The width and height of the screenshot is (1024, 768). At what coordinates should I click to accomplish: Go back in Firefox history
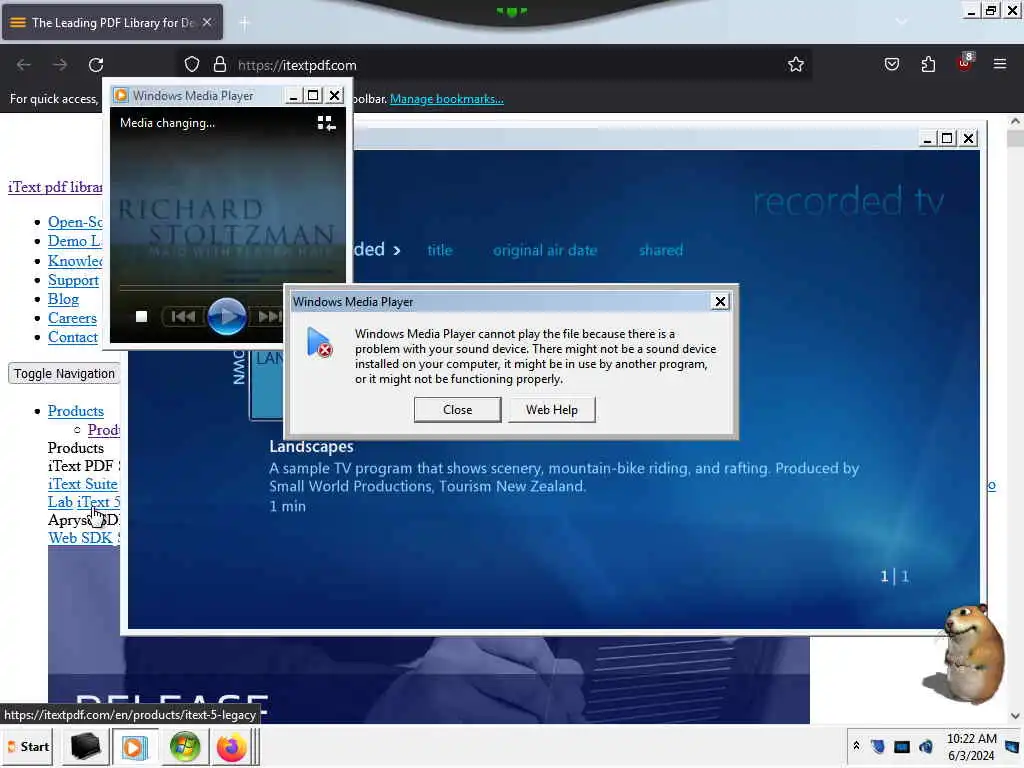click(24, 65)
